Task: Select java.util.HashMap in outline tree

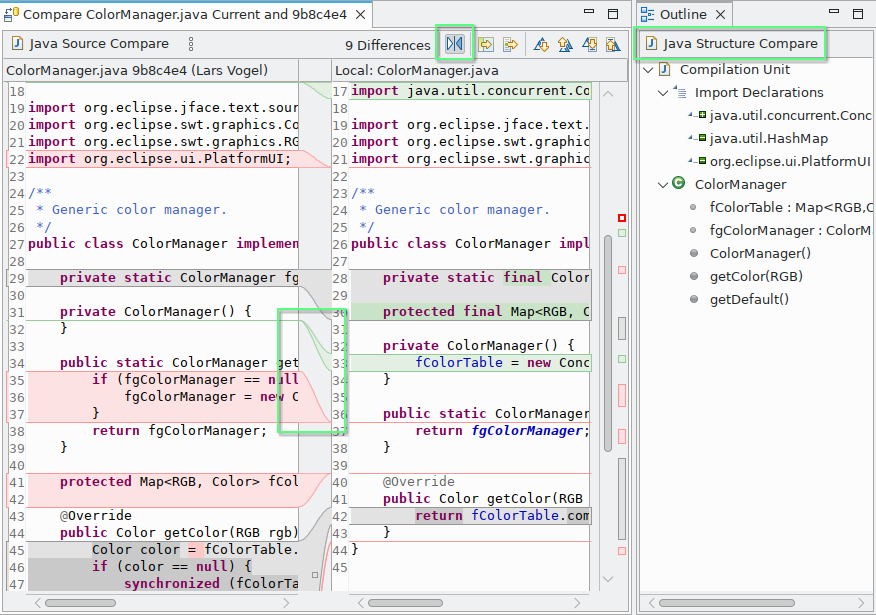Action: [769, 138]
